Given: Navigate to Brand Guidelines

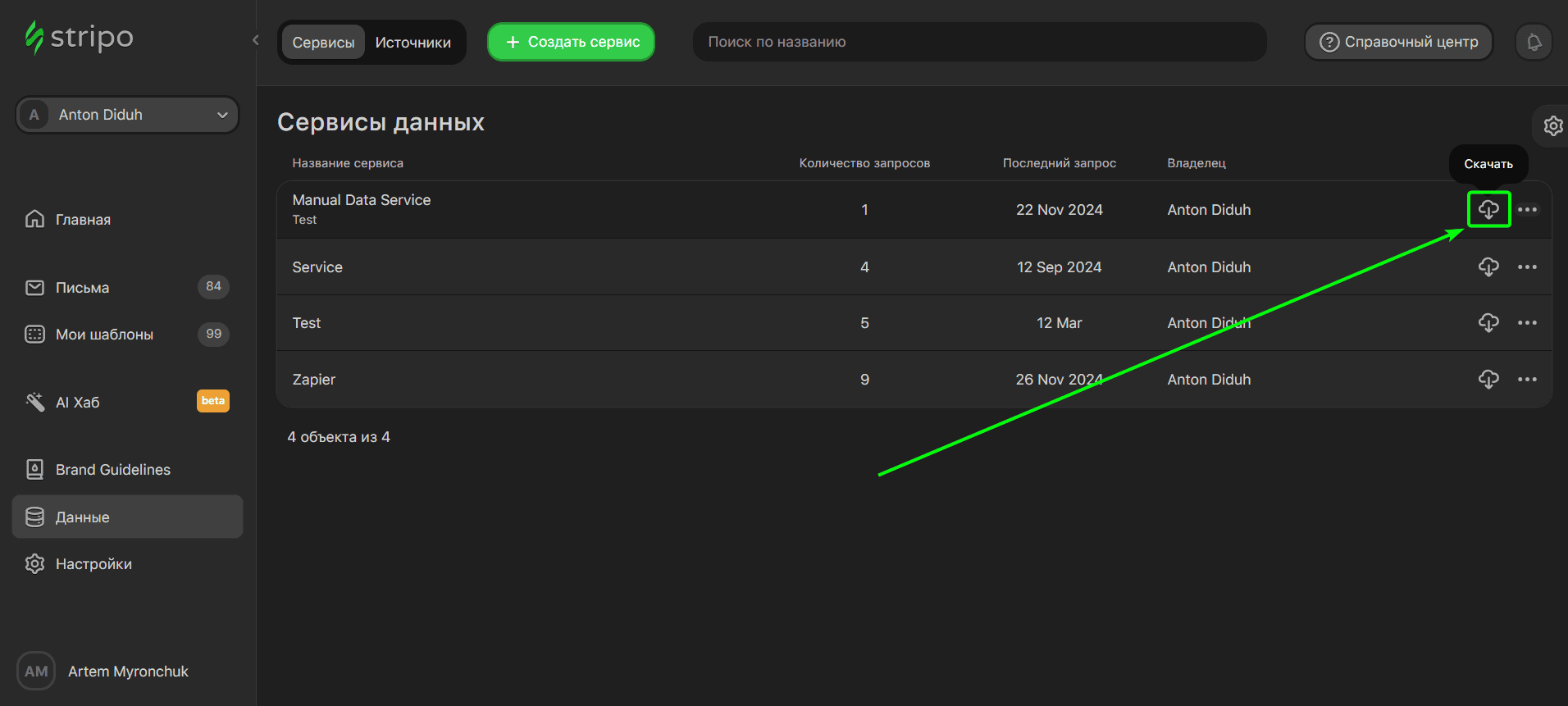Looking at the screenshot, I should [112, 470].
